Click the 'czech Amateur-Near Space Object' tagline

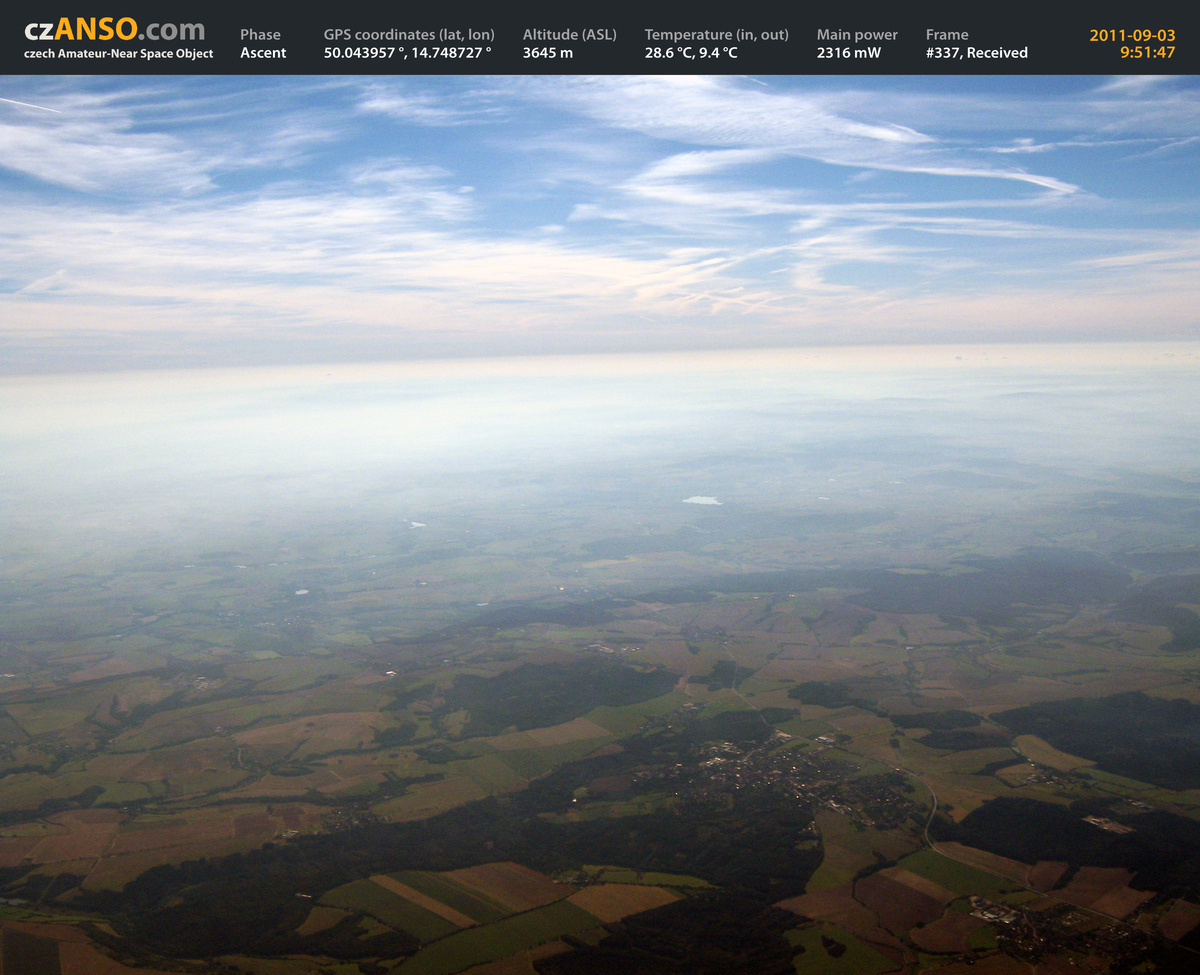pos(119,54)
